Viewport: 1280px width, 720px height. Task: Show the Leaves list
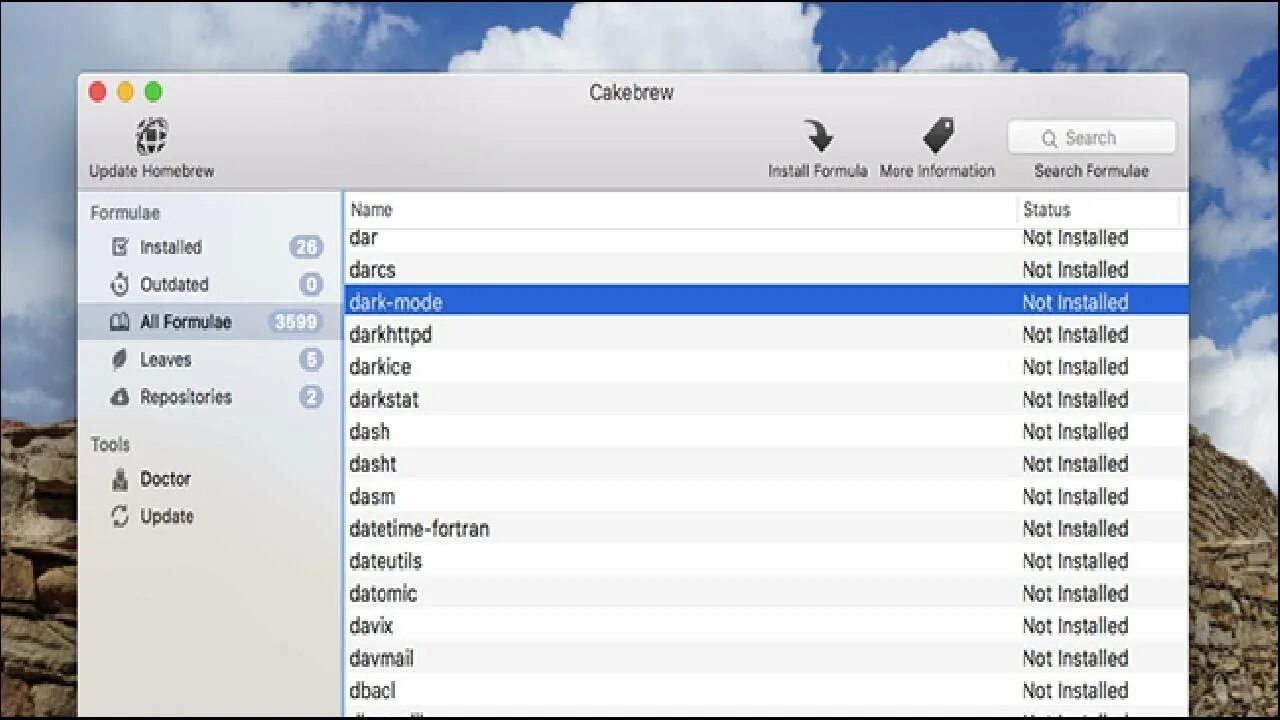point(165,359)
